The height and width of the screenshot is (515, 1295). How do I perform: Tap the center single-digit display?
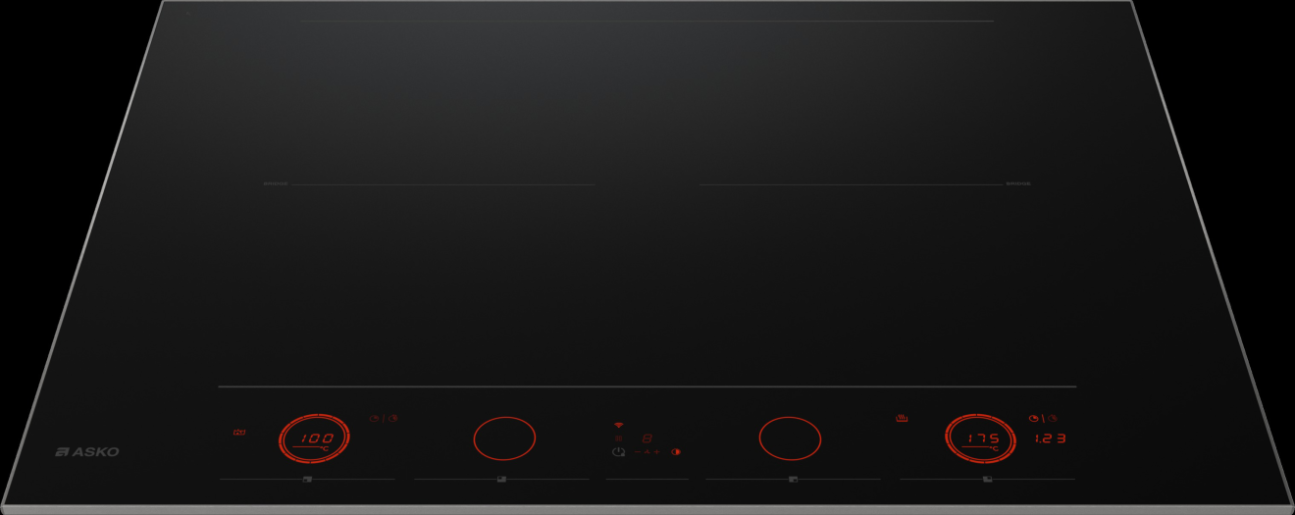coord(647,438)
